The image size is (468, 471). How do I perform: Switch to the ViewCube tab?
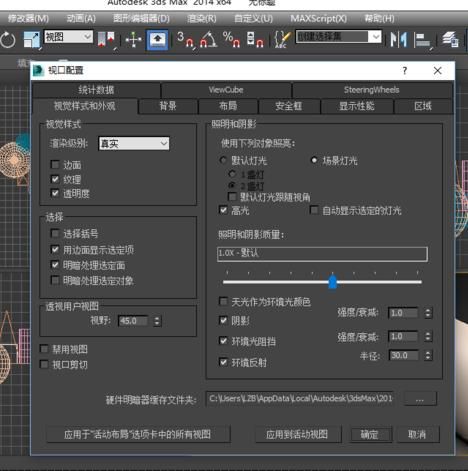tap(226, 90)
